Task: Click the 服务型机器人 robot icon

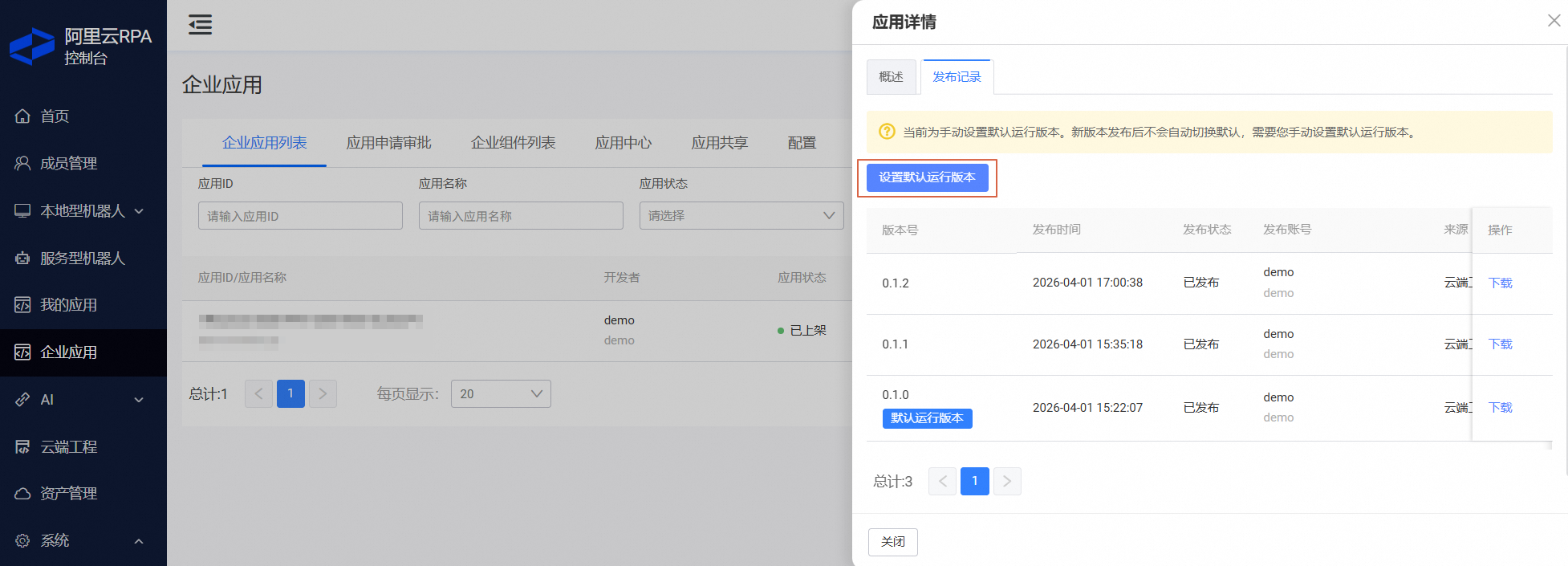Action: pos(22,259)
